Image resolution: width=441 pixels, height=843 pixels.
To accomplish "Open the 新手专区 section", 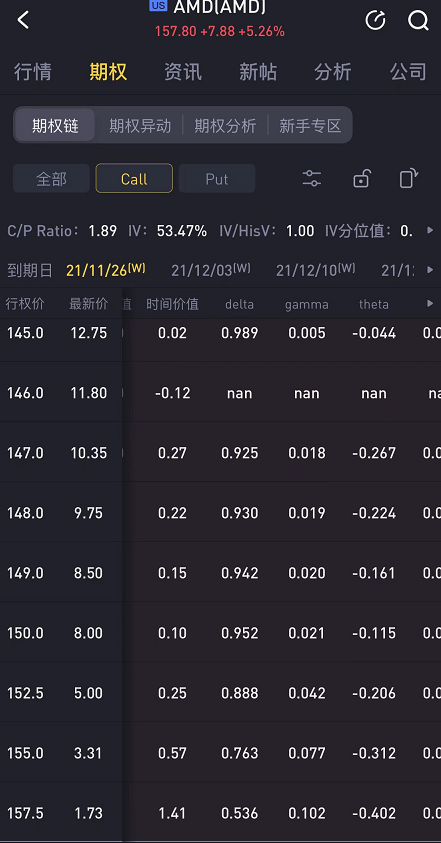I will pyautogui.click(x=310, y=126).
